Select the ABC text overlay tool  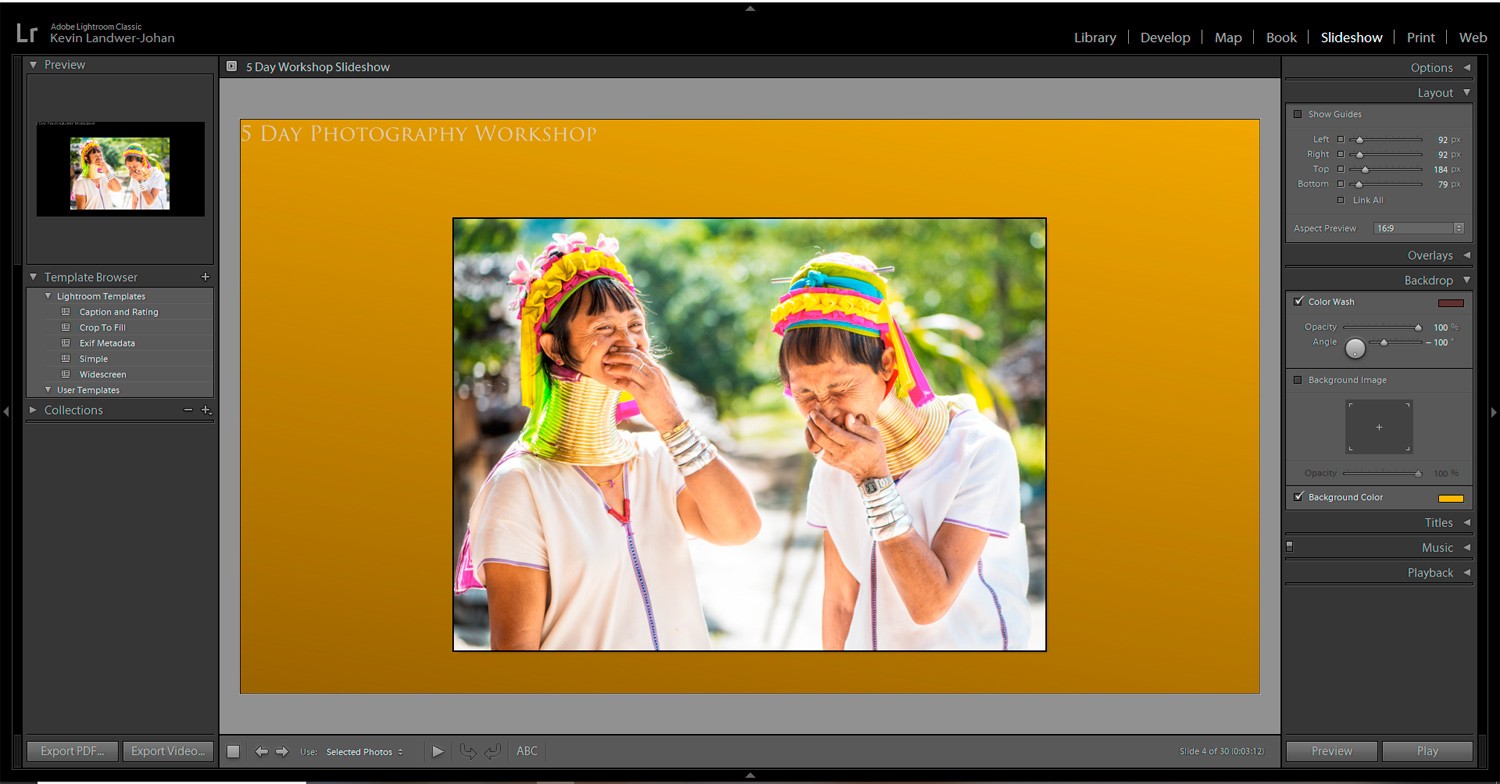pos(527,751)
